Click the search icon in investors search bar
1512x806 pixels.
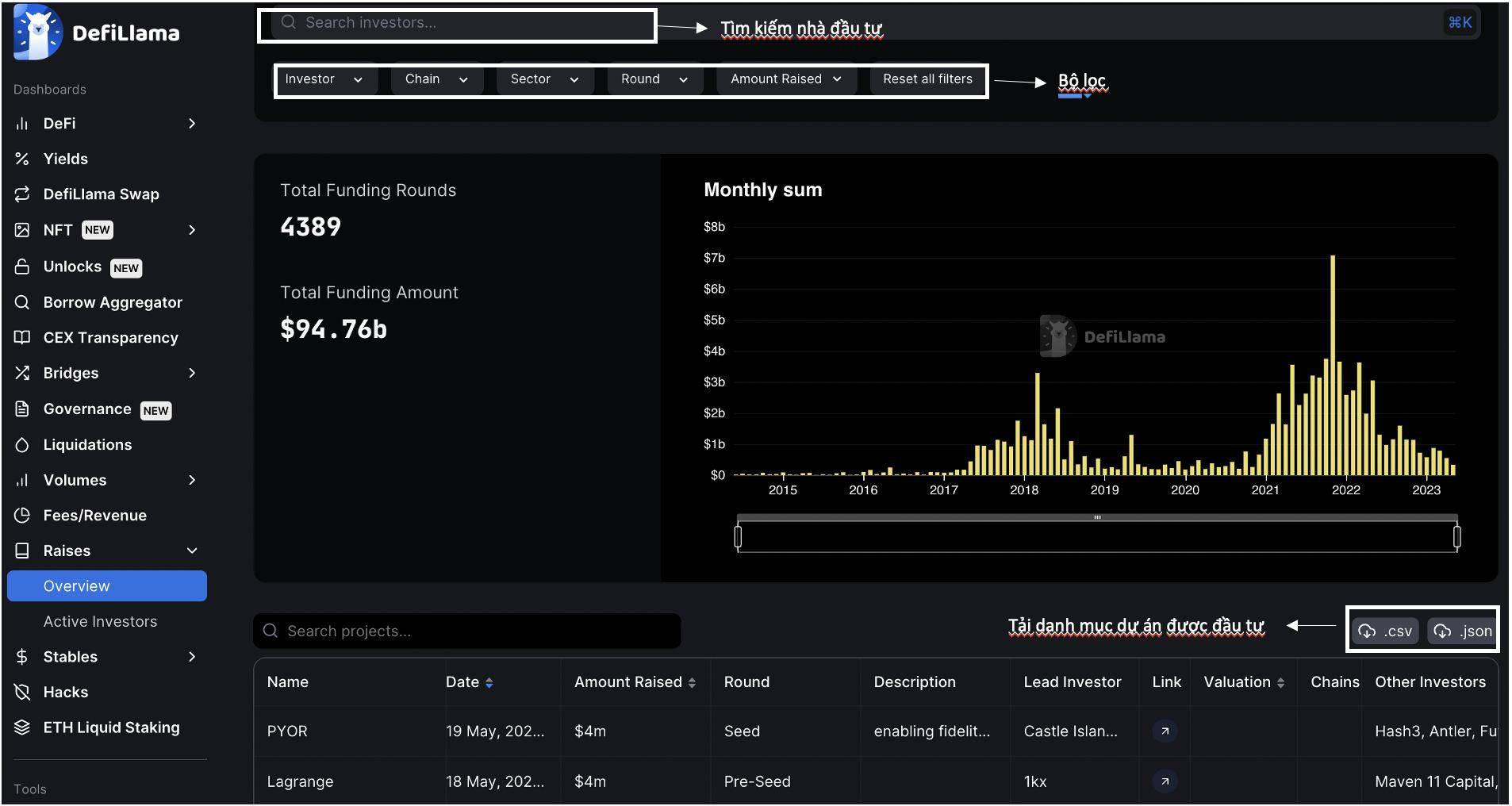[x=289, y=22]
